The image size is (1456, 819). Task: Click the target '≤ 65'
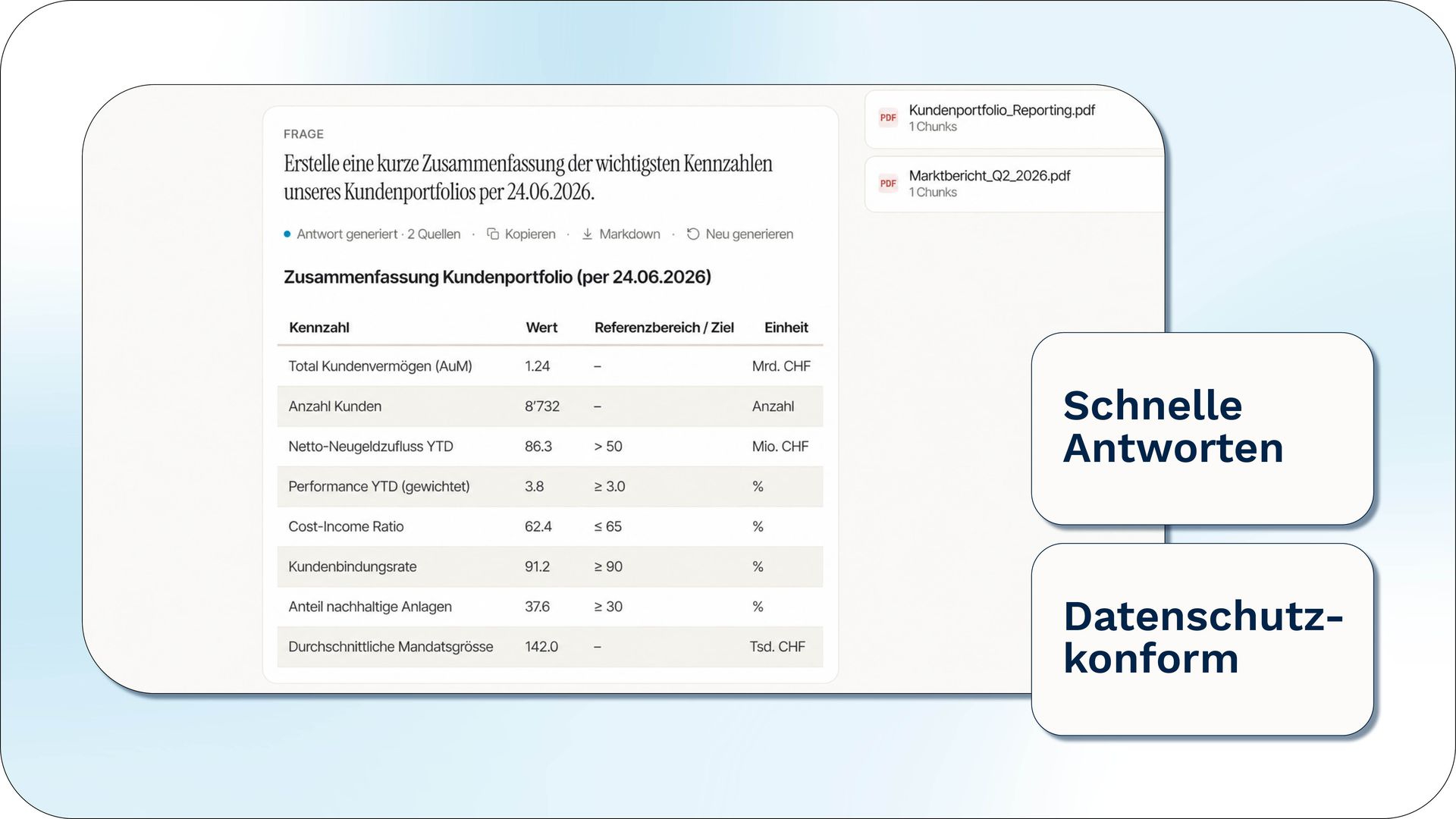tap(607, 527)
